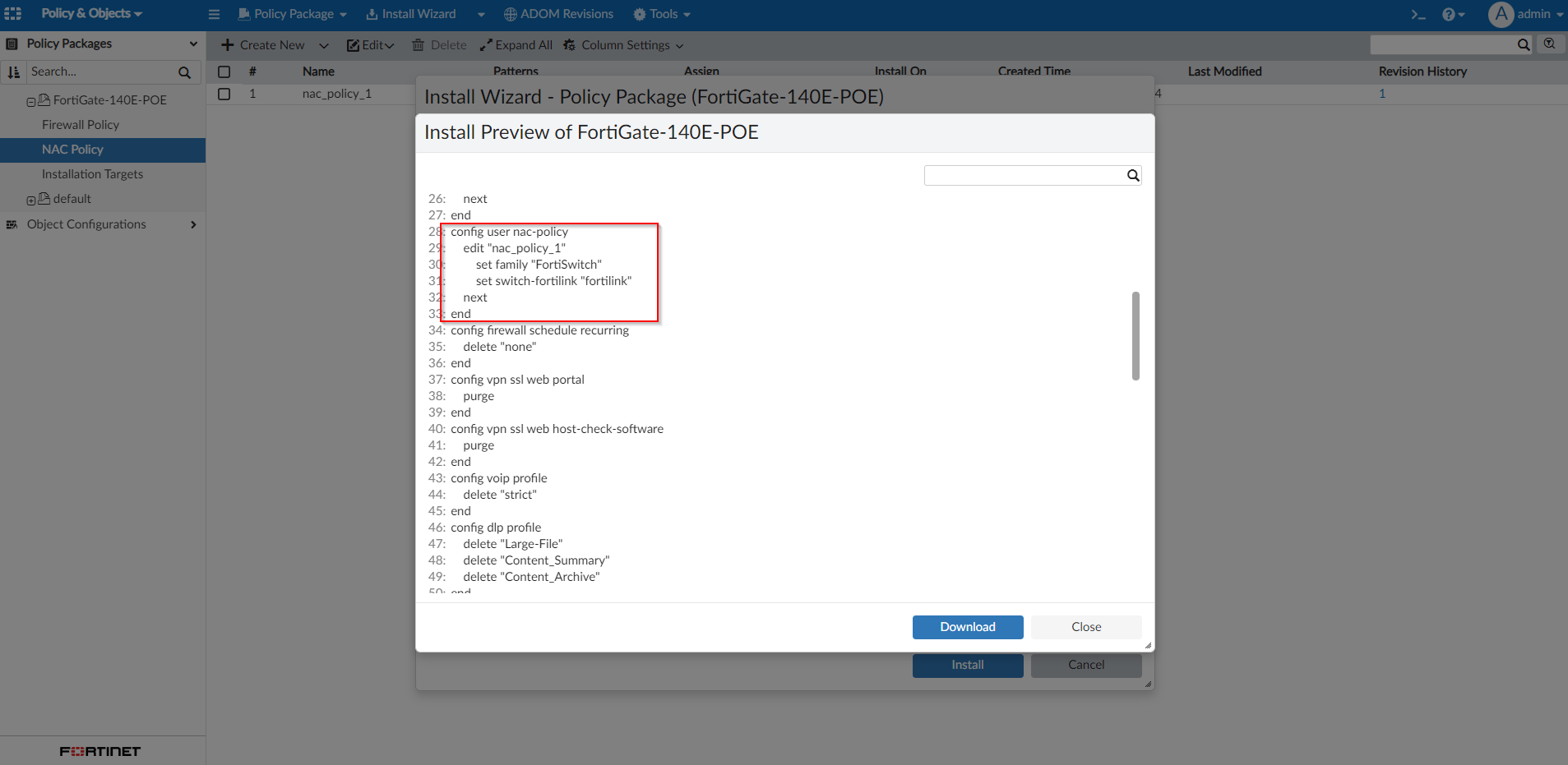
Task: Click the magnifier in the top-right search box
Action: pos(1524,45)
